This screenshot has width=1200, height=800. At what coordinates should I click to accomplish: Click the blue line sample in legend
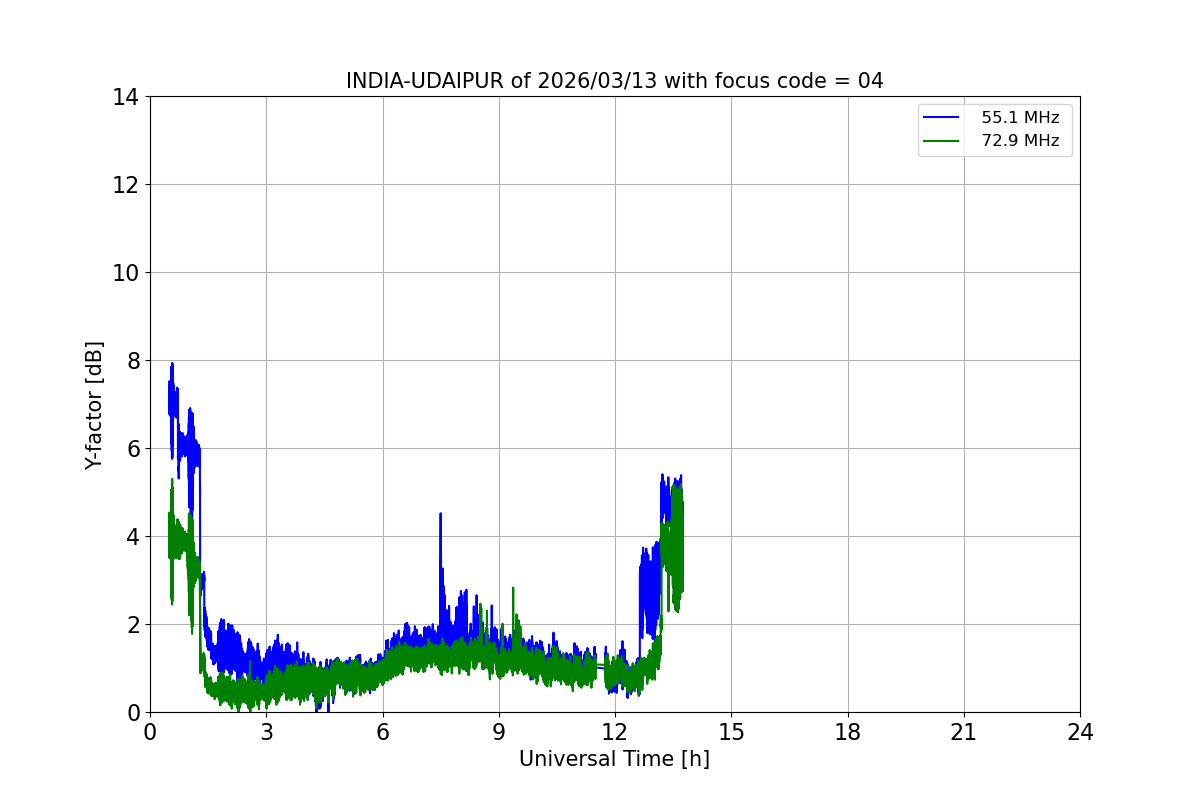[941, 118]
